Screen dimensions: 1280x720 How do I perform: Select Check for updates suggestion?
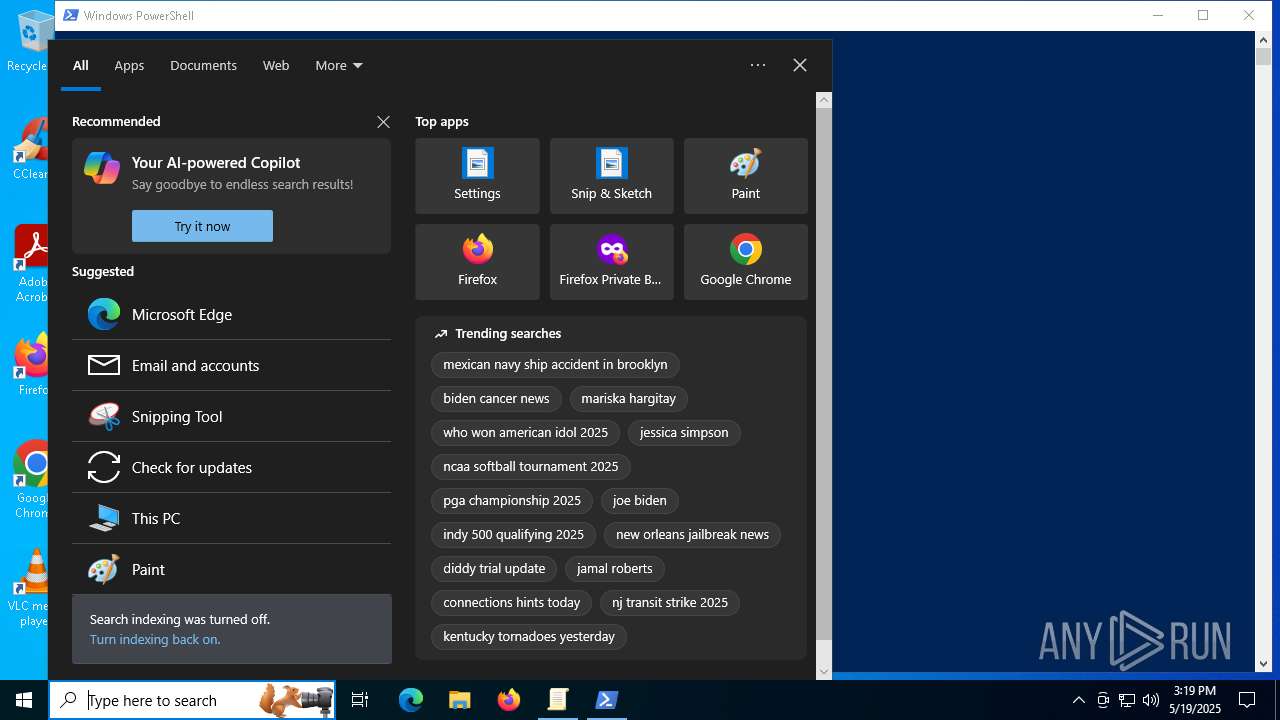[231, 467]
